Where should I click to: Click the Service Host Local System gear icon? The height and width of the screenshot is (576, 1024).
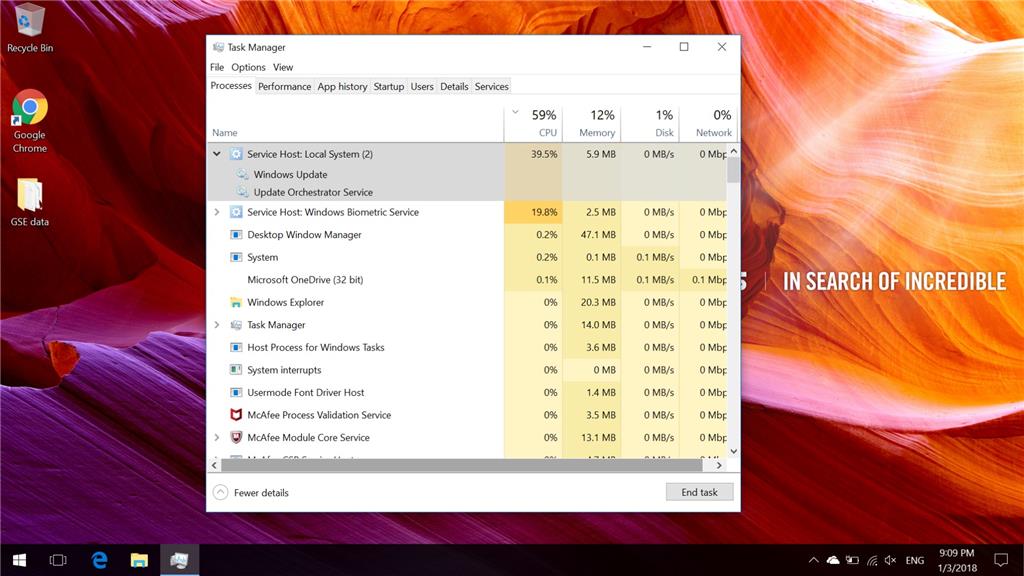pos(236,154)
